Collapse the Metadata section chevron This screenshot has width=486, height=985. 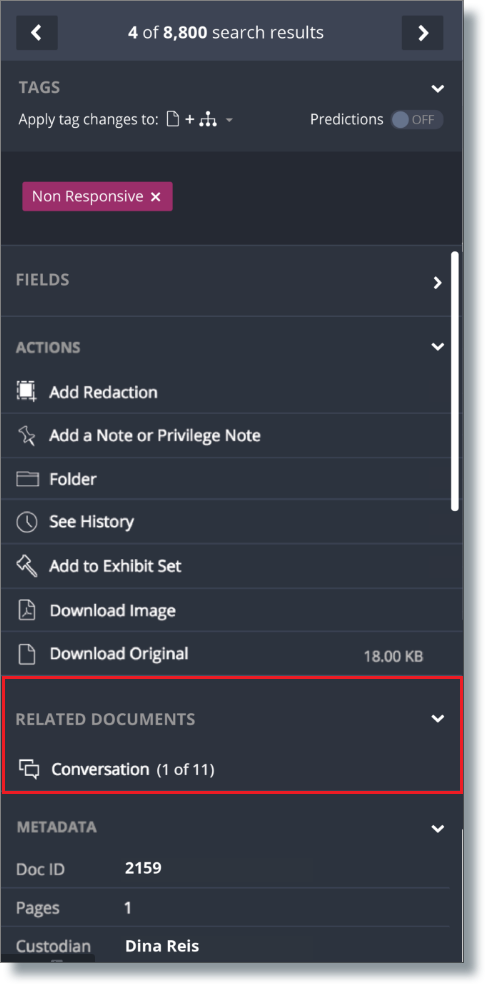coord(438,828)
